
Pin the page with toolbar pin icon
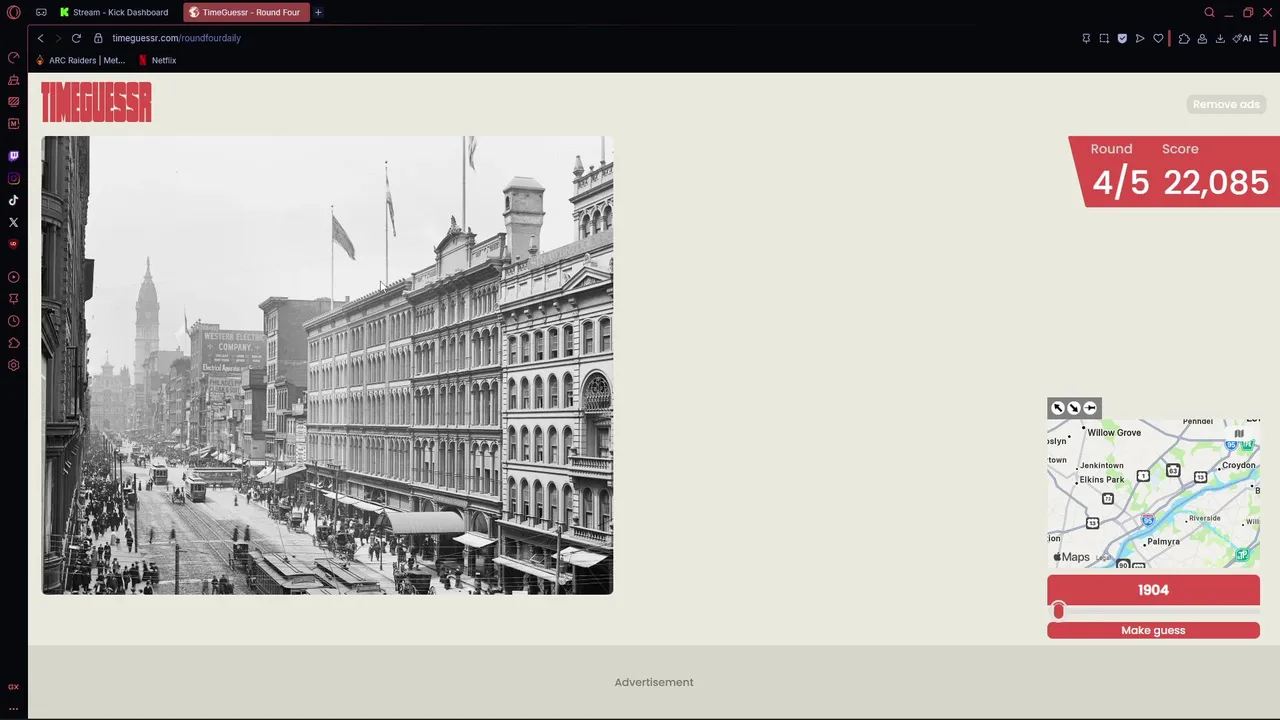1086,38
